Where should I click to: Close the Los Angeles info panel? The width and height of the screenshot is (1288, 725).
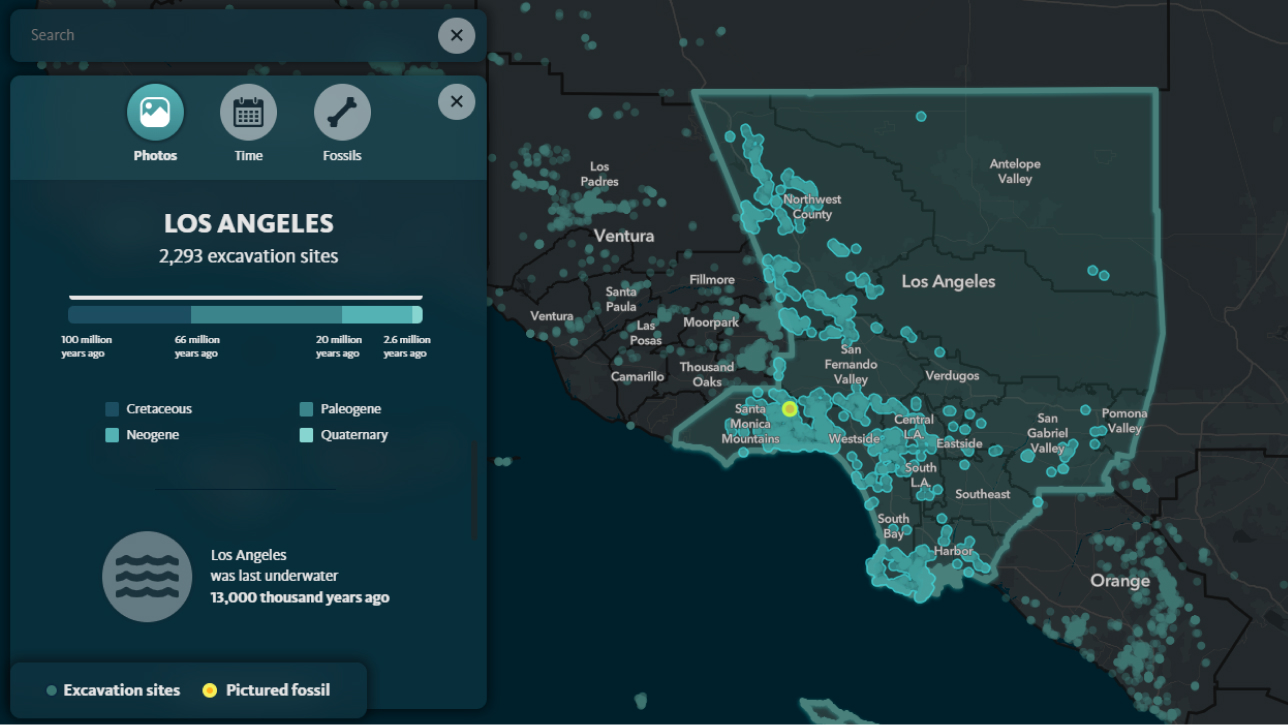pos(456,102)
